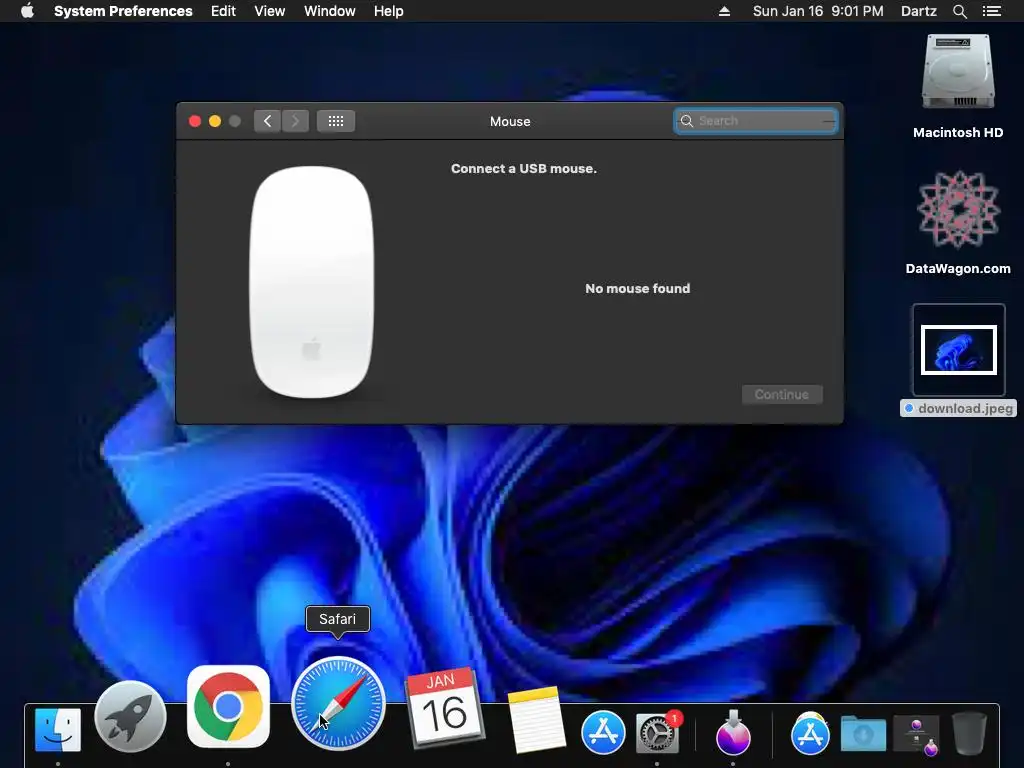Viewport: 1024px width, 768px height.
Task: Open Launchpad rocket icon in Dock
Action: [x=131, y=716]
